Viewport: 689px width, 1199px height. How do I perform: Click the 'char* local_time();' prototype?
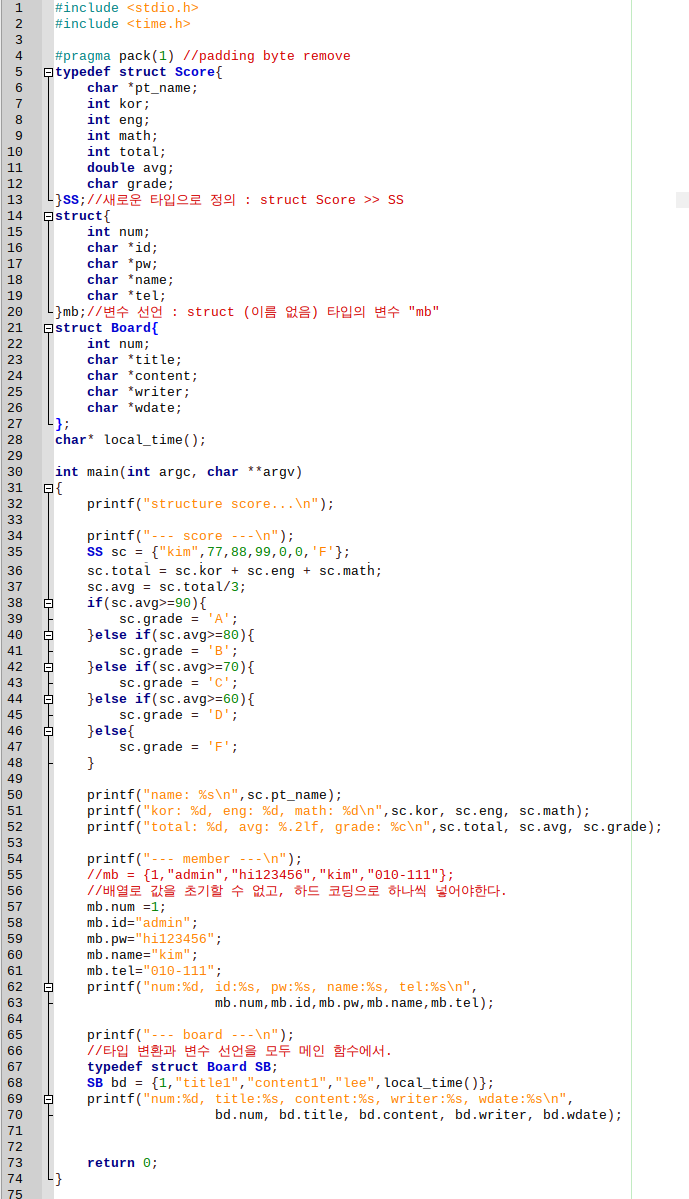[x=131, y=440]
